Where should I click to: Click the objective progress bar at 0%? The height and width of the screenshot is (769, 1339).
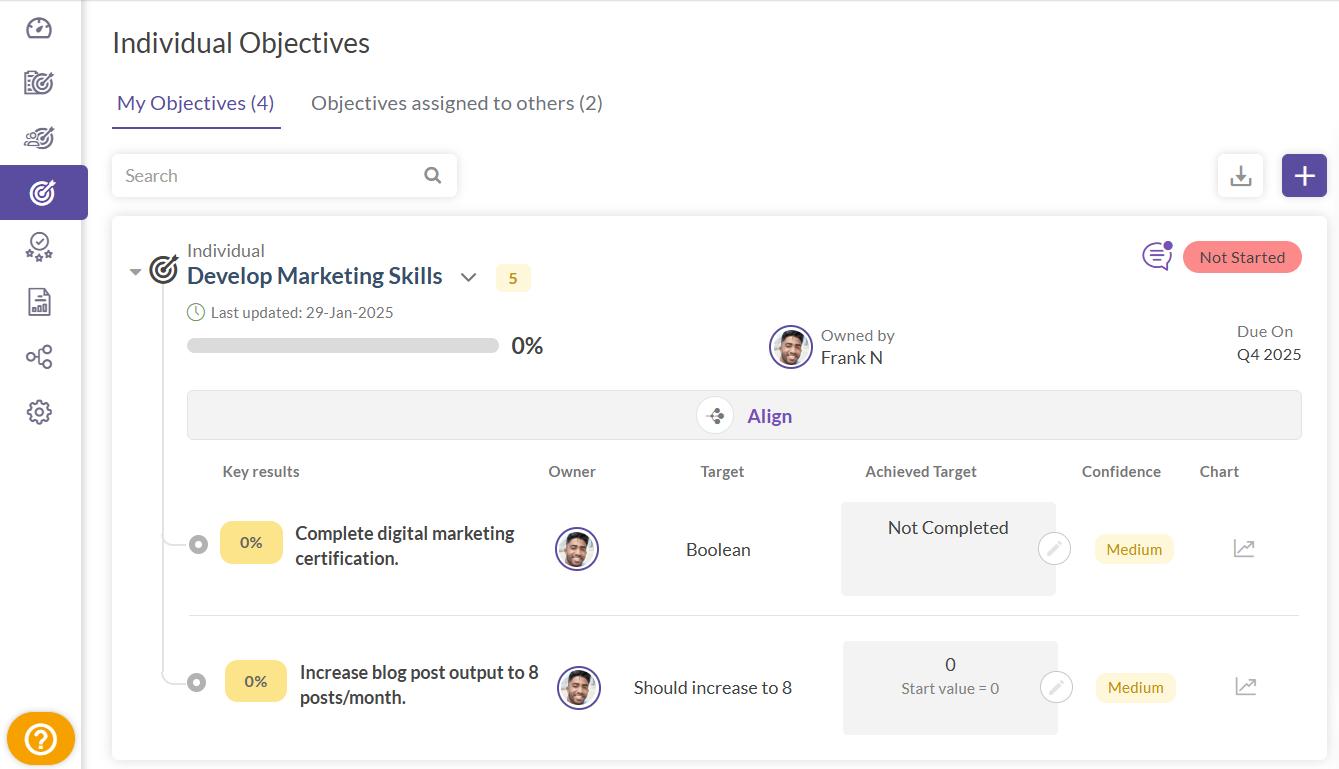point(342,346)
